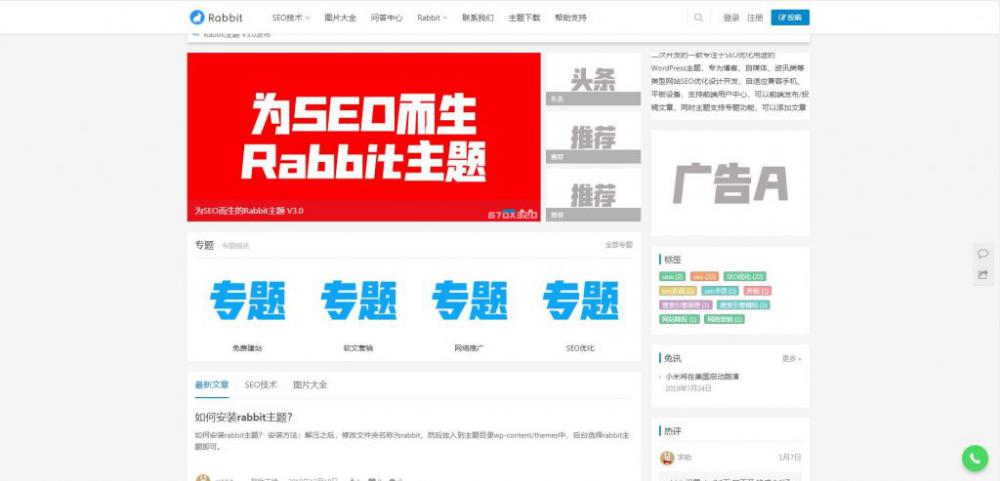Click the 广告A advertisement box
The width and height of the screenshot is (1000, 481).
click(x=730, y=184)
